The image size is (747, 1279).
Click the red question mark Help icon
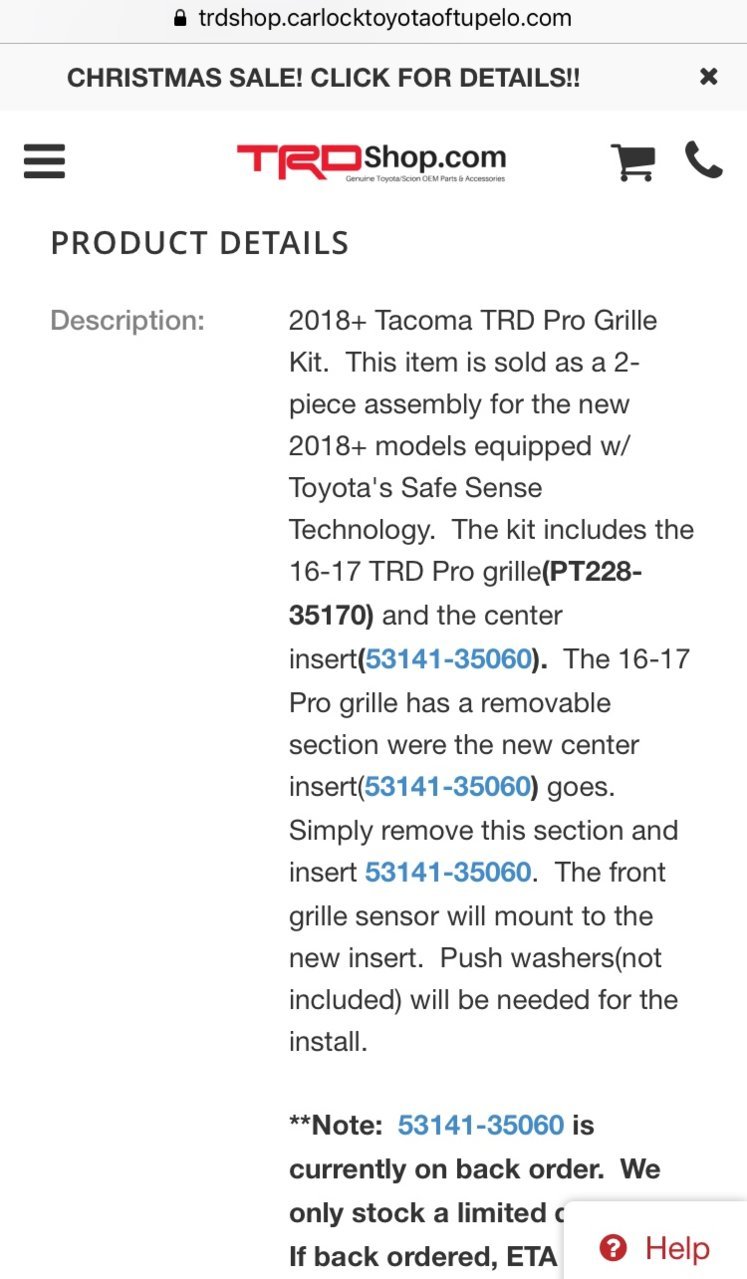click(612, 1248)
